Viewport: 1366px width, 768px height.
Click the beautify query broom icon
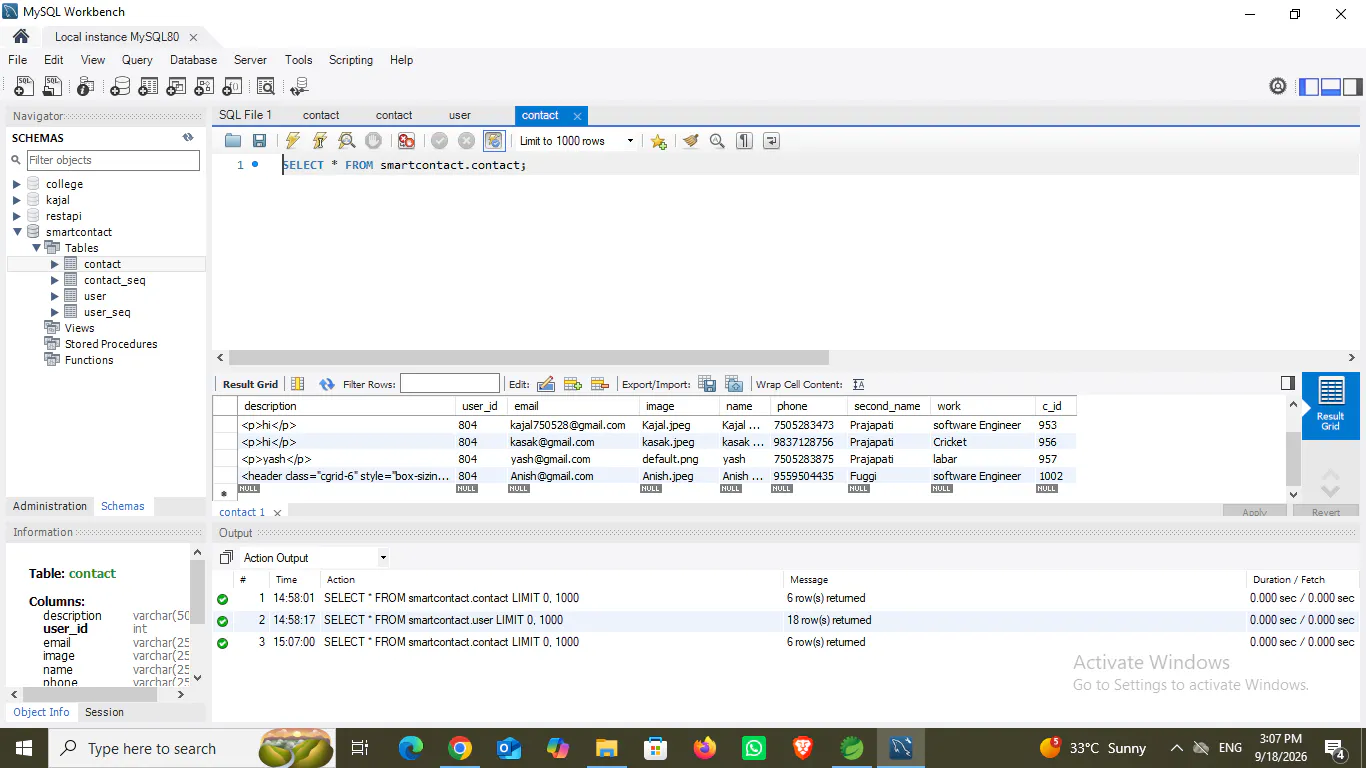point(690,141)
